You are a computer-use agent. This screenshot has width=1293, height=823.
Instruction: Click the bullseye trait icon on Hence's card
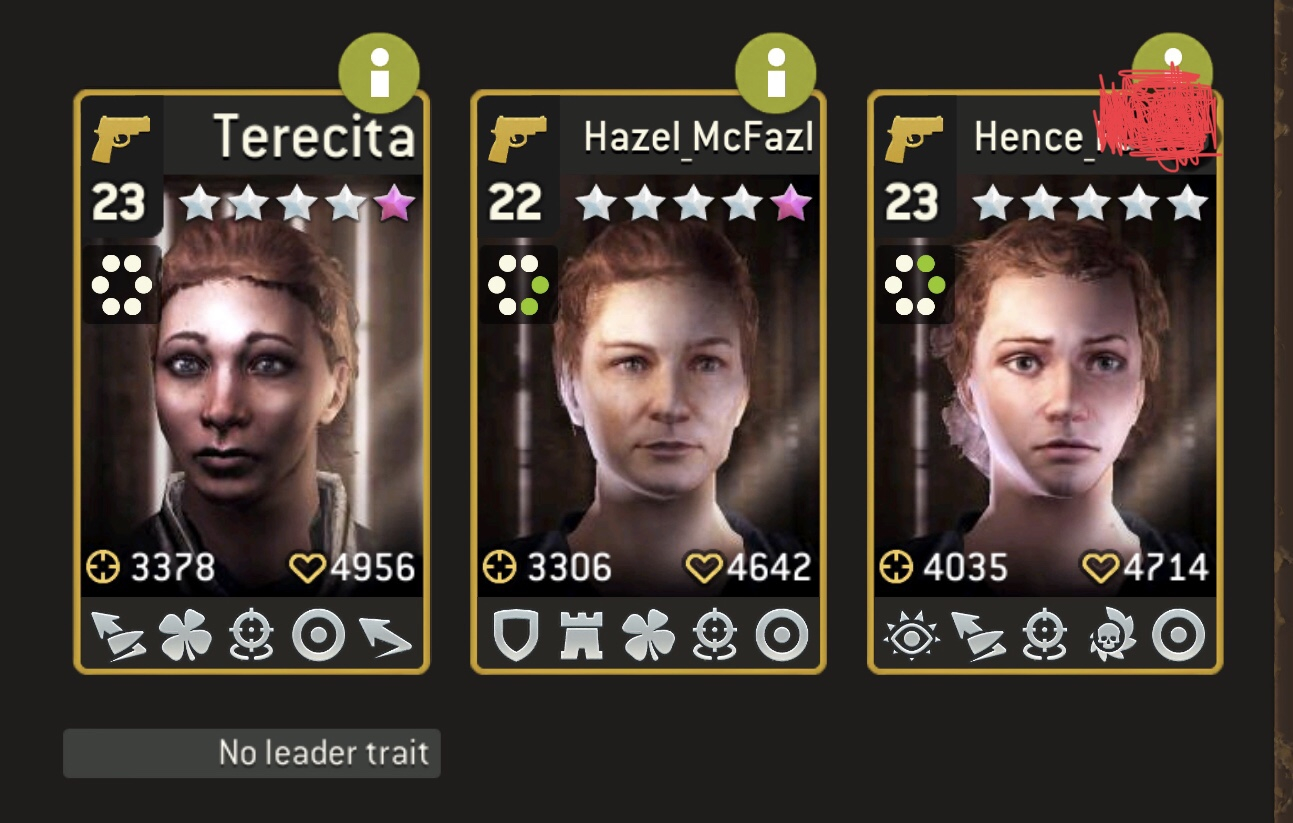pyautogui.click(x=1178, y=635)
